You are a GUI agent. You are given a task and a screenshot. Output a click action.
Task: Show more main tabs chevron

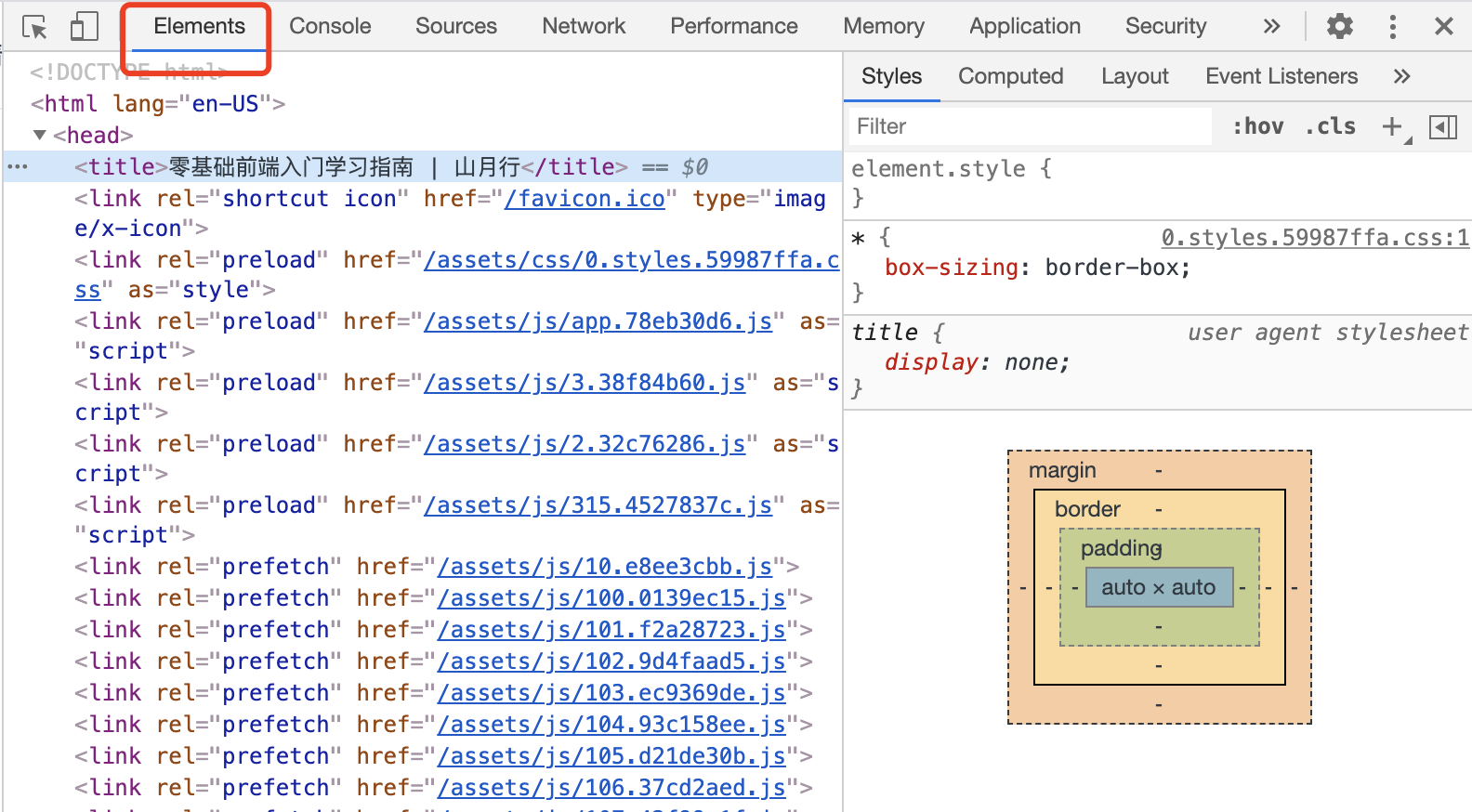[1271, 26]
